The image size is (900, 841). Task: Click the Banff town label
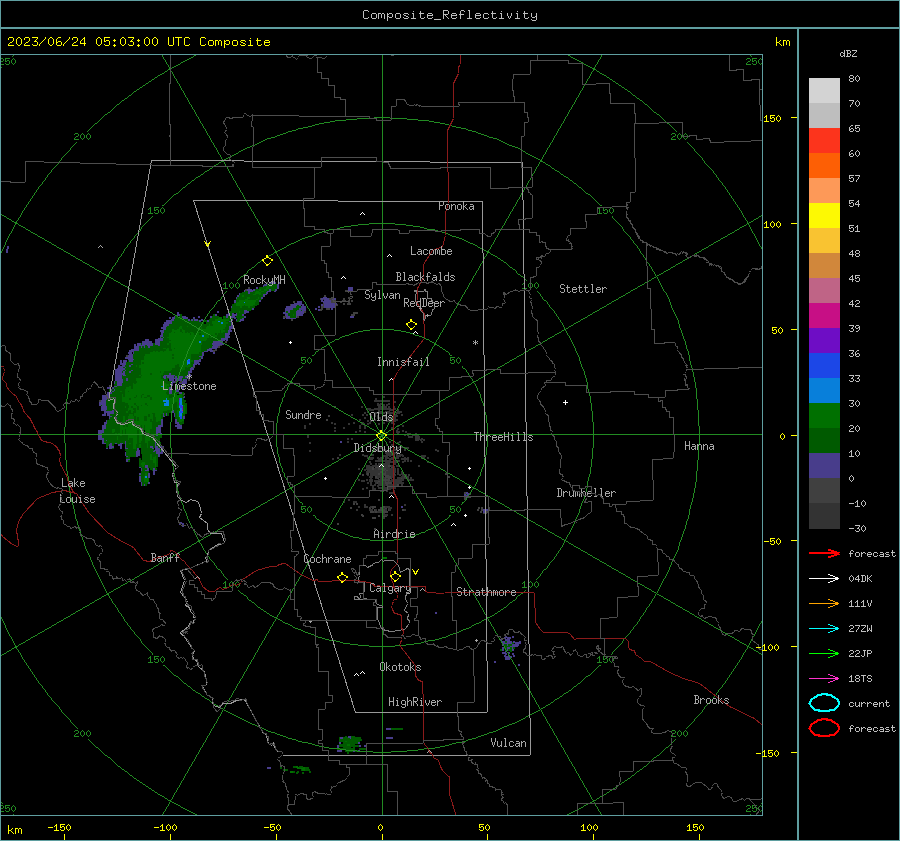(165, 558)
